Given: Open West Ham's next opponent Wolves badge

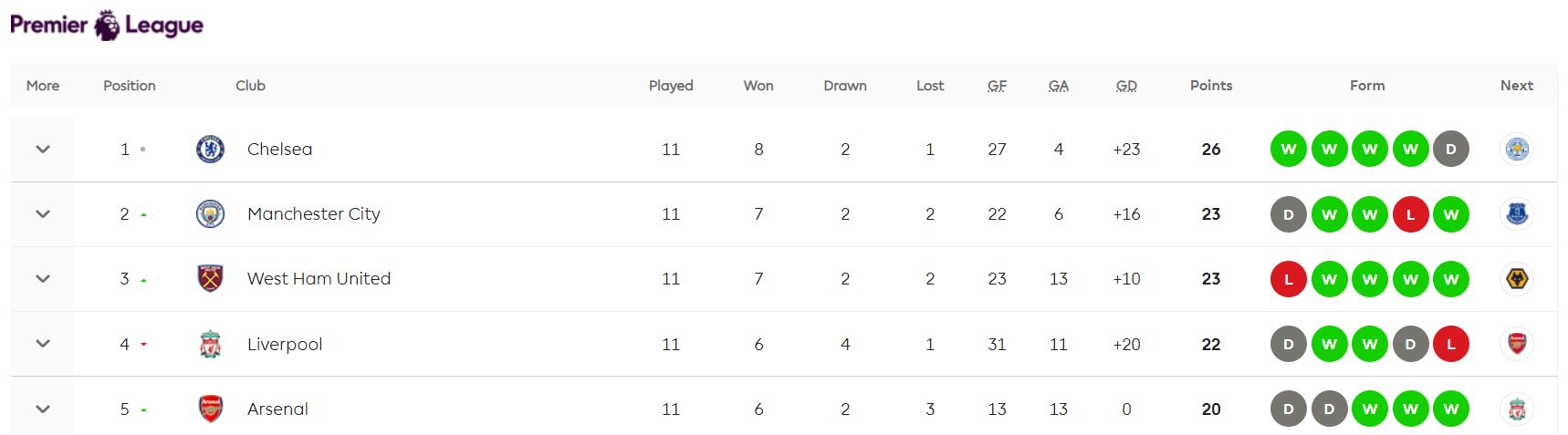Looking at the screenshot, I should pos(1517,278).
